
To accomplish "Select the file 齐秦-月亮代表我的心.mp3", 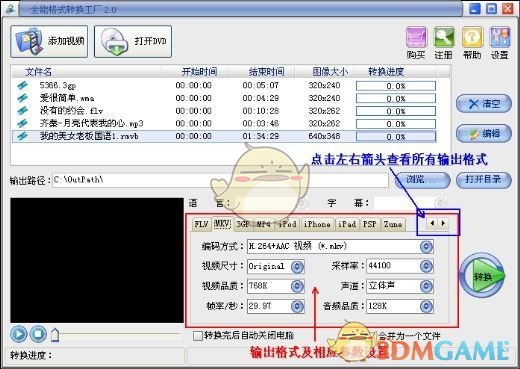I will tap(224, 124).
